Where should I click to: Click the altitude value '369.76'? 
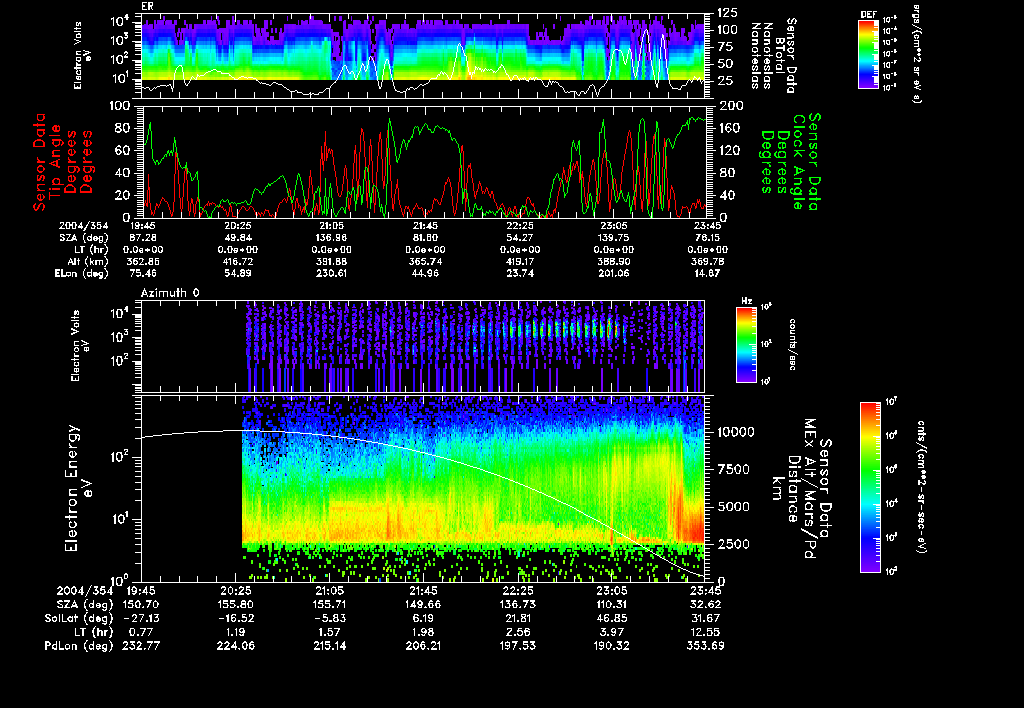[707, 262]
